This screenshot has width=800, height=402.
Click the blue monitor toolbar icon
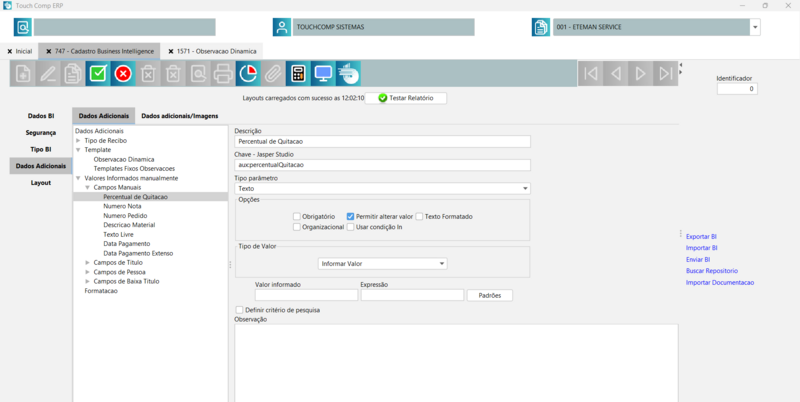[x=322, y=73]
